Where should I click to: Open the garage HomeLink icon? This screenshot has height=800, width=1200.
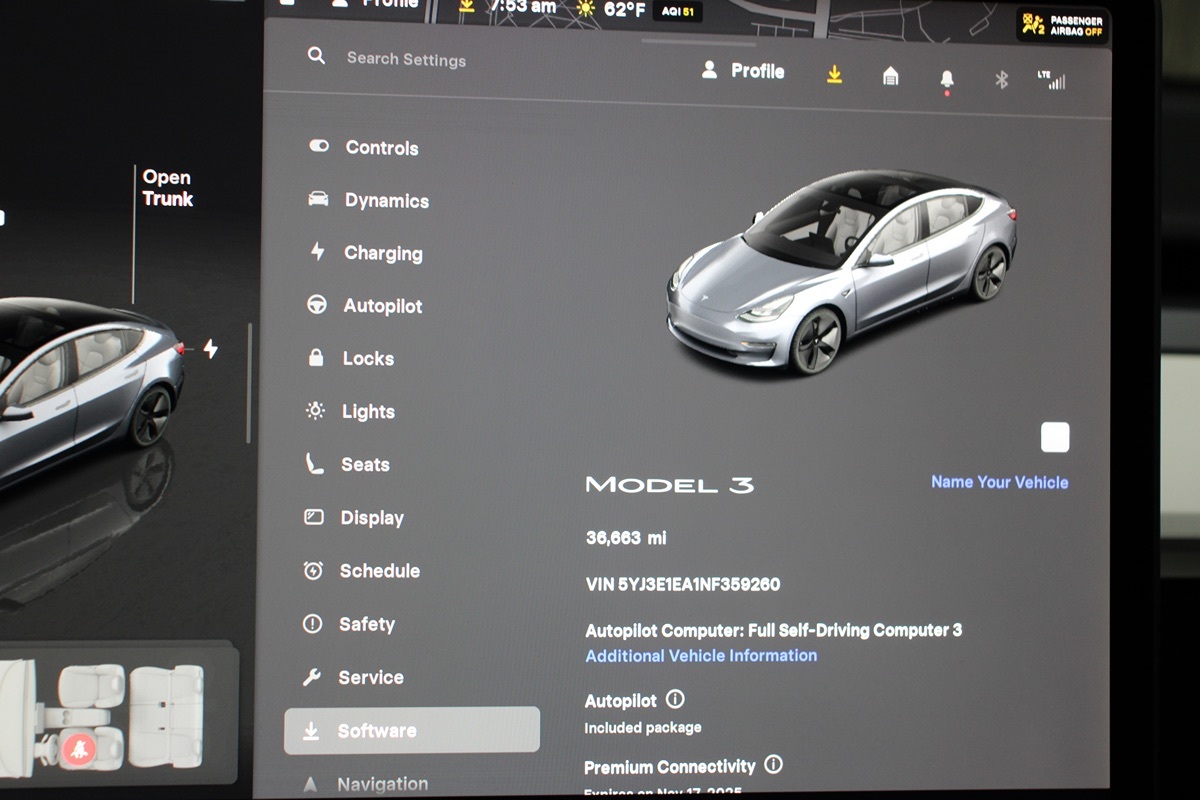click(x=890, y=77)
